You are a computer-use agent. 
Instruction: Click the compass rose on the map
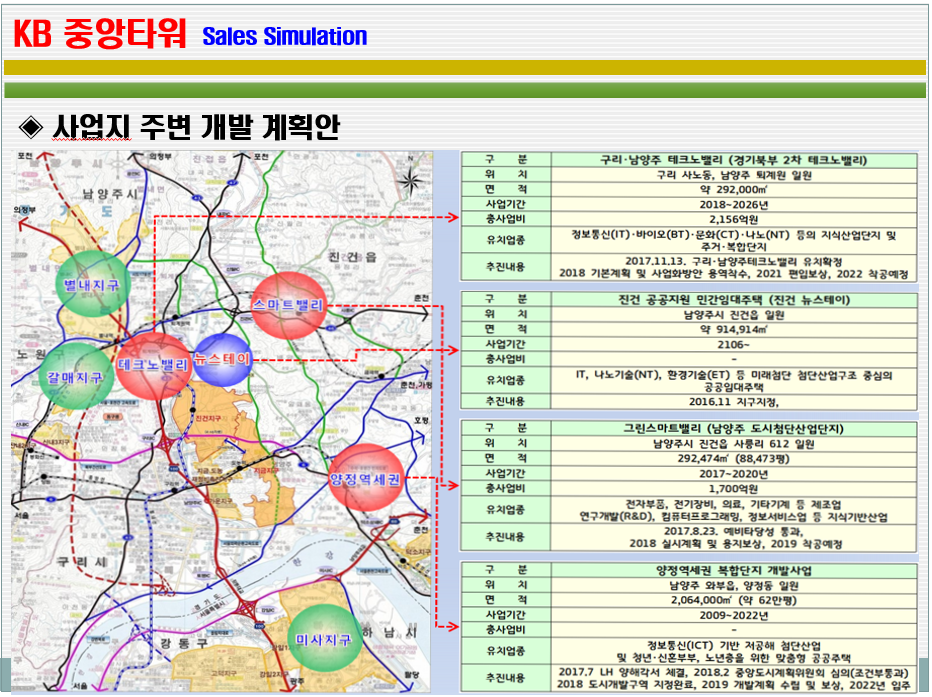pyautogui.click(x=410, y=179)
